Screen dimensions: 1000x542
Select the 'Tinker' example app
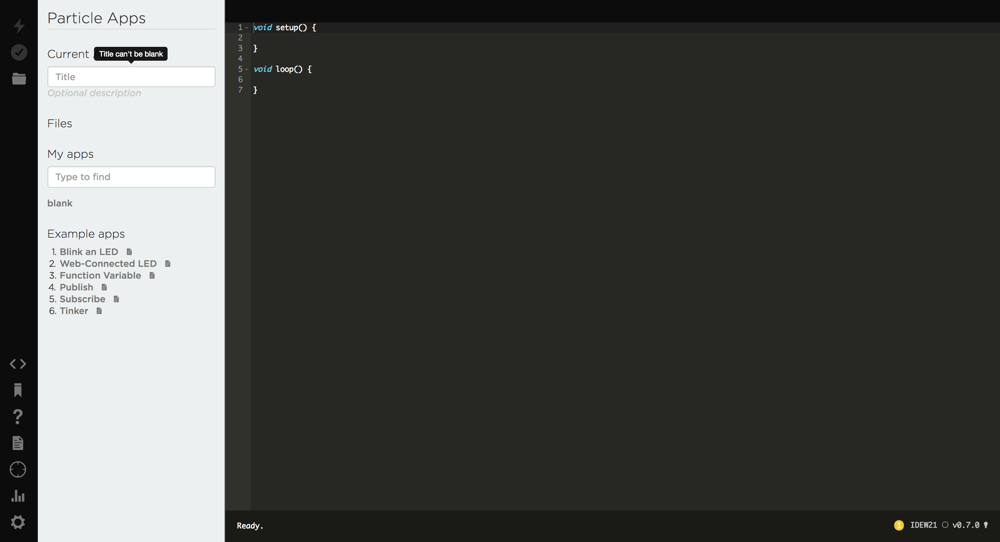pyautogui.click(x=74, y=311)
